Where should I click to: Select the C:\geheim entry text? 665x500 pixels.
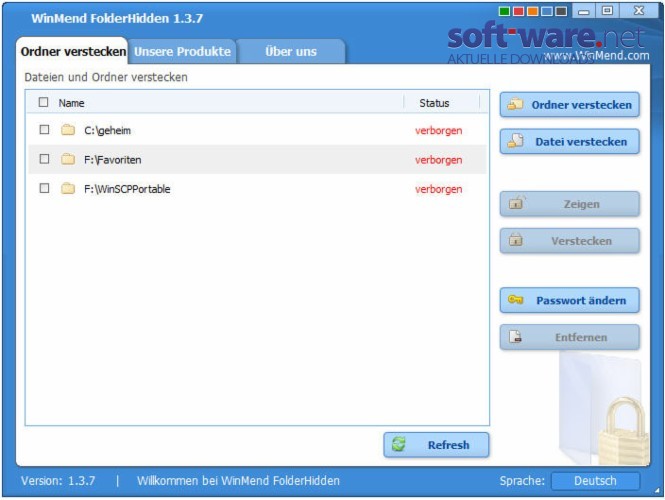pyautogui.click(x=107, y=131)
